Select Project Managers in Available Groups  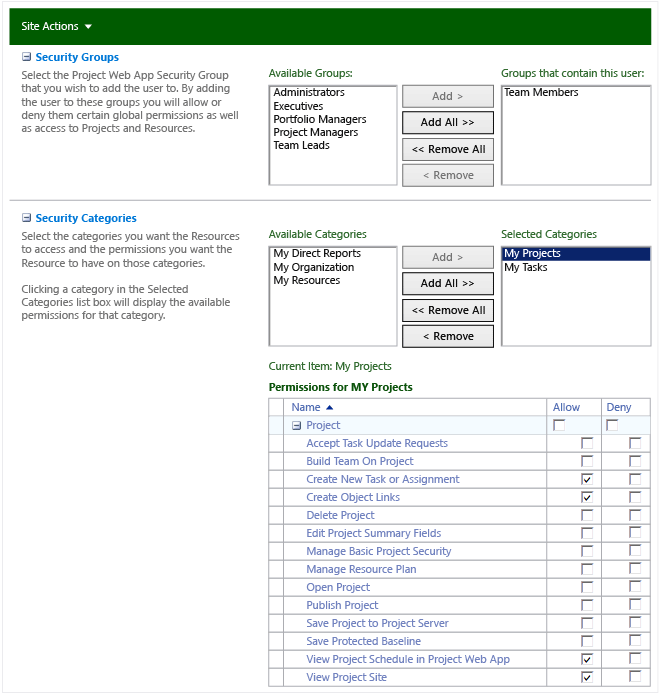(x=316, y=132)
